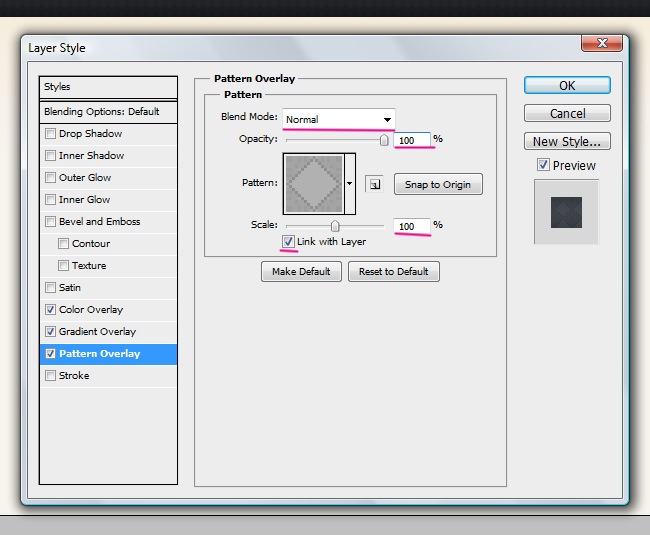Click the Scale percentage input field
The image size is (650, 535).
tap(412, 227)
